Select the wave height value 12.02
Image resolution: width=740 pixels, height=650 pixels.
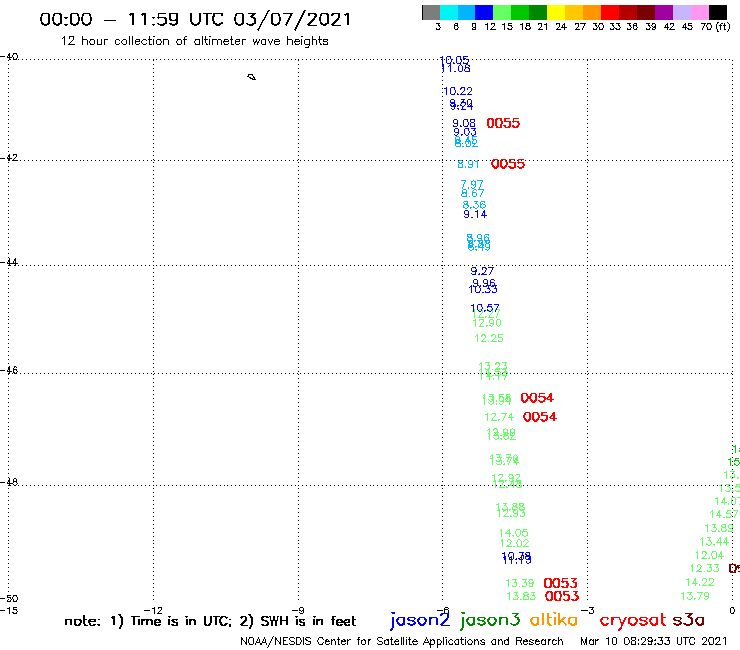pos(514,543)
